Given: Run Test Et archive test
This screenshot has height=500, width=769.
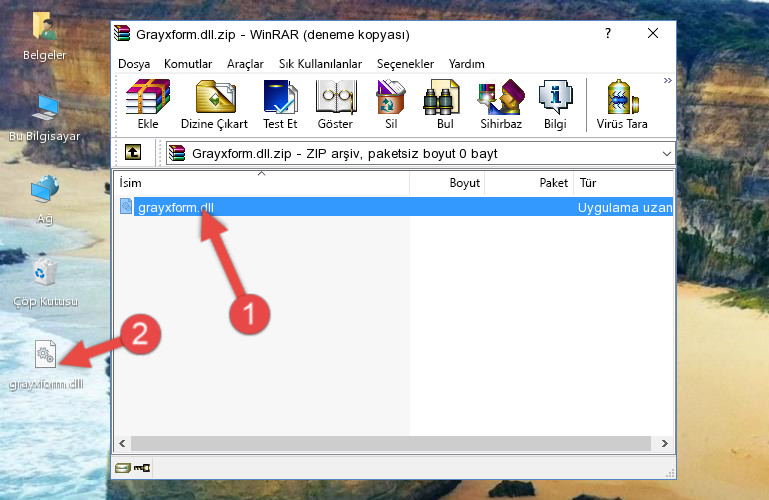Looking at the screenshot, I should click(x=280, y=104).
